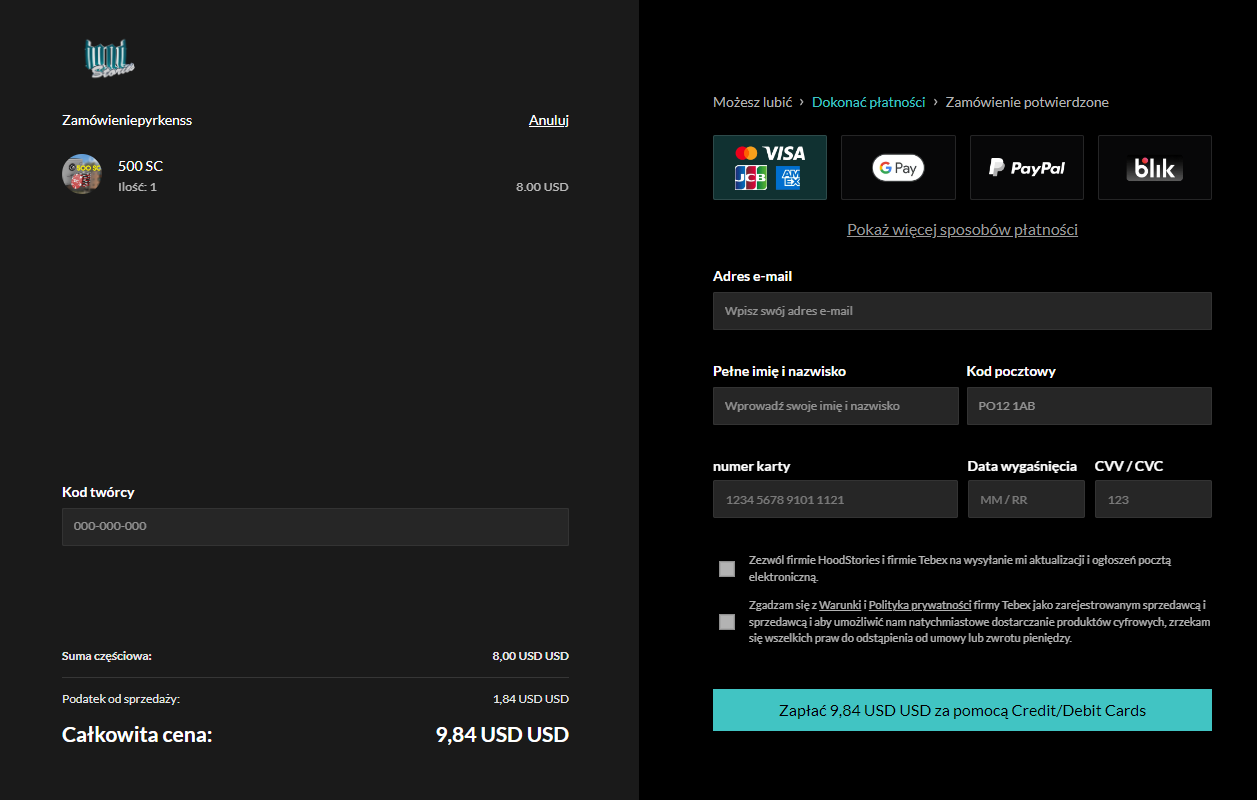
Task: Click the 500 SC product name
Action: [140, 166]
